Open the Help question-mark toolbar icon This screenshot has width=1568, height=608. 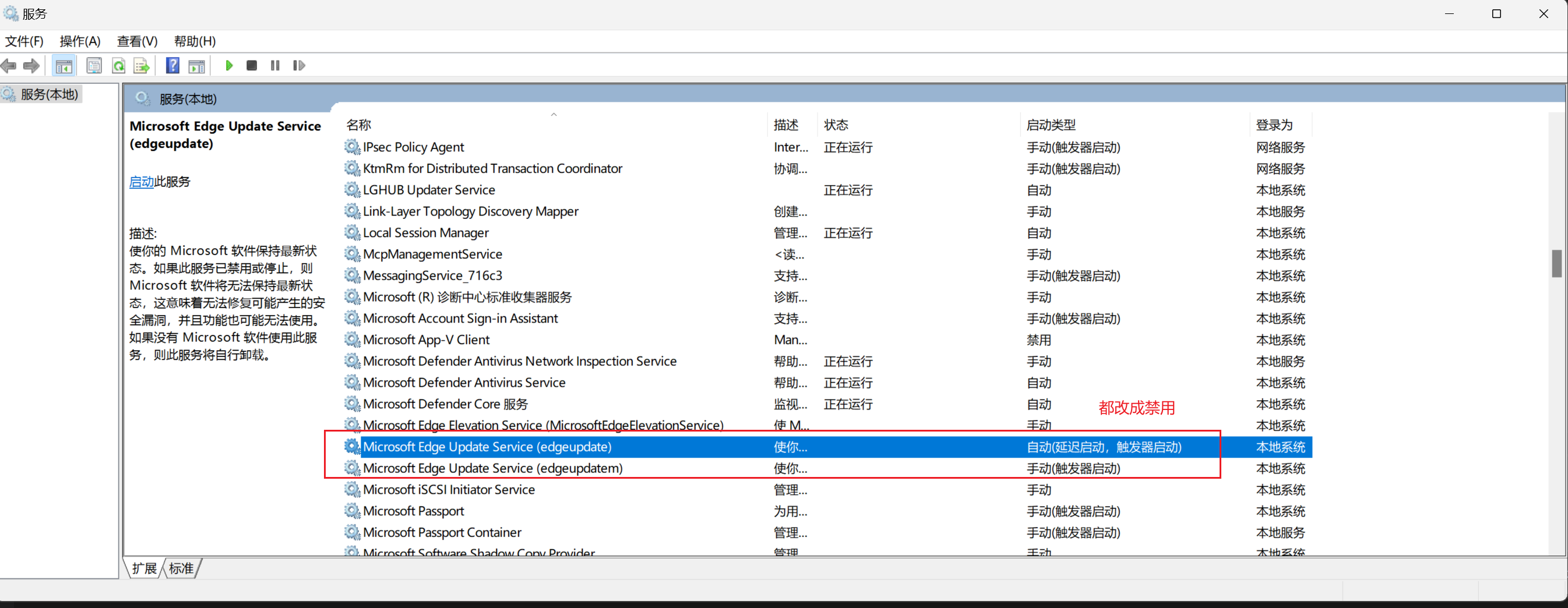173,65
